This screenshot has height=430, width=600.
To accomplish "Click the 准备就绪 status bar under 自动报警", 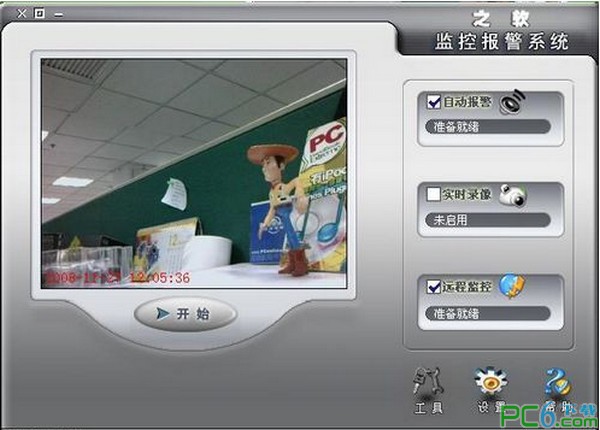I will [488, 127].
